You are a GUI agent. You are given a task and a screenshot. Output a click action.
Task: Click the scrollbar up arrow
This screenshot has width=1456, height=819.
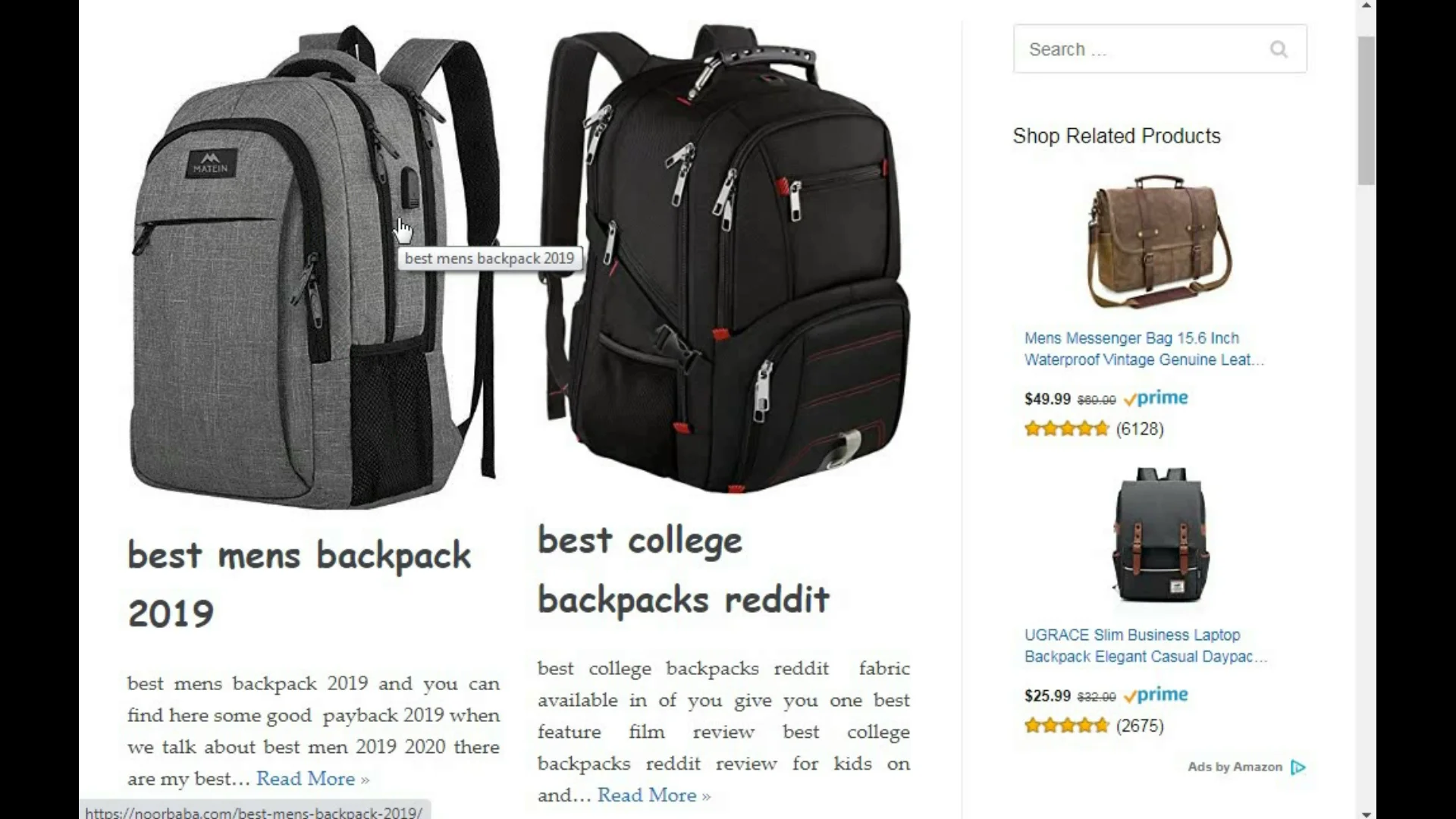point(1367,5)
